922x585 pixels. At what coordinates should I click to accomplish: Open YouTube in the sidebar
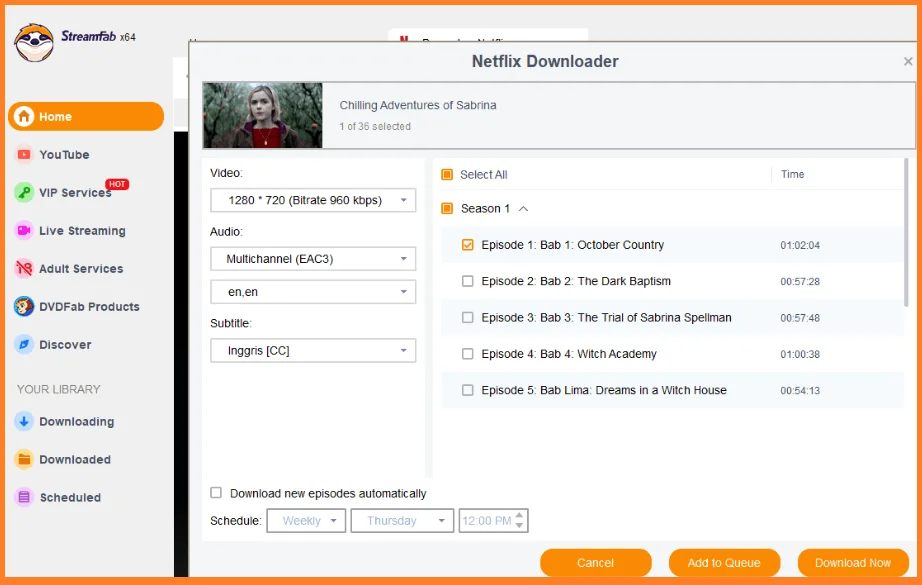coord(64,155)
